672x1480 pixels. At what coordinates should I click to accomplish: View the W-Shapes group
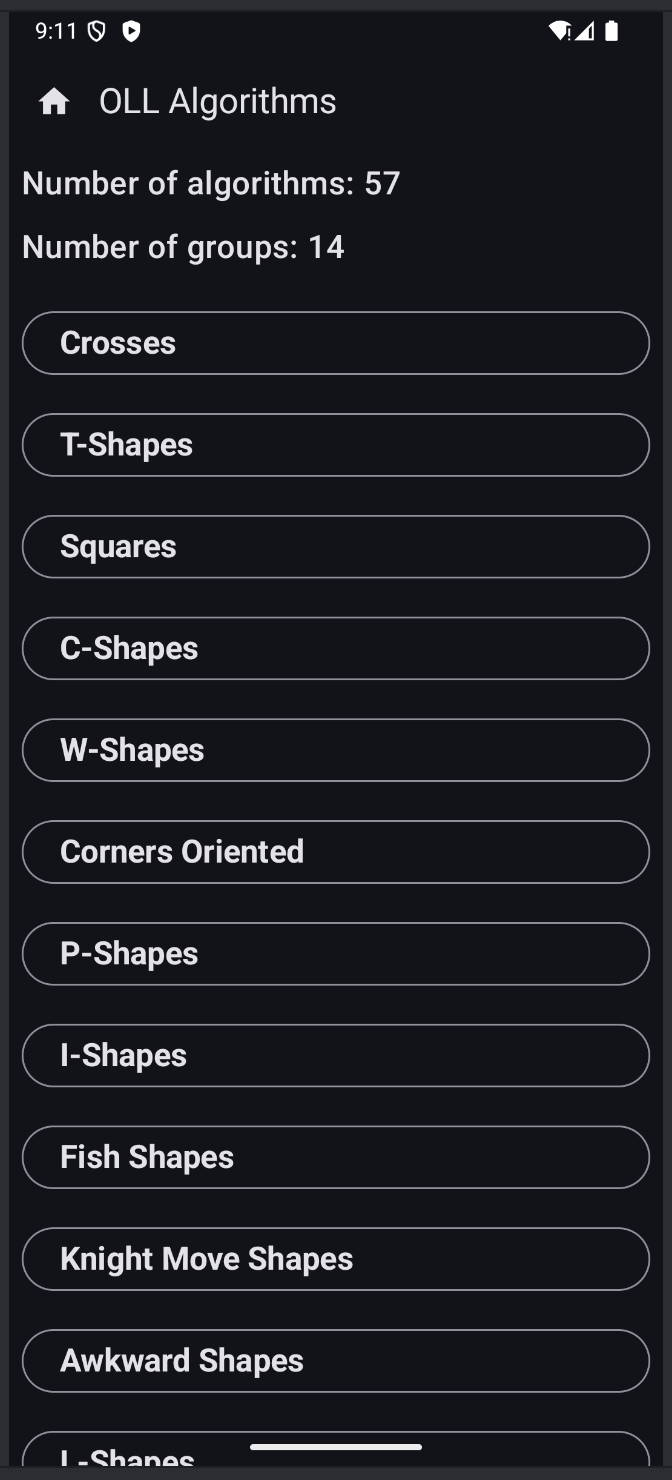(x=335, y=750)
